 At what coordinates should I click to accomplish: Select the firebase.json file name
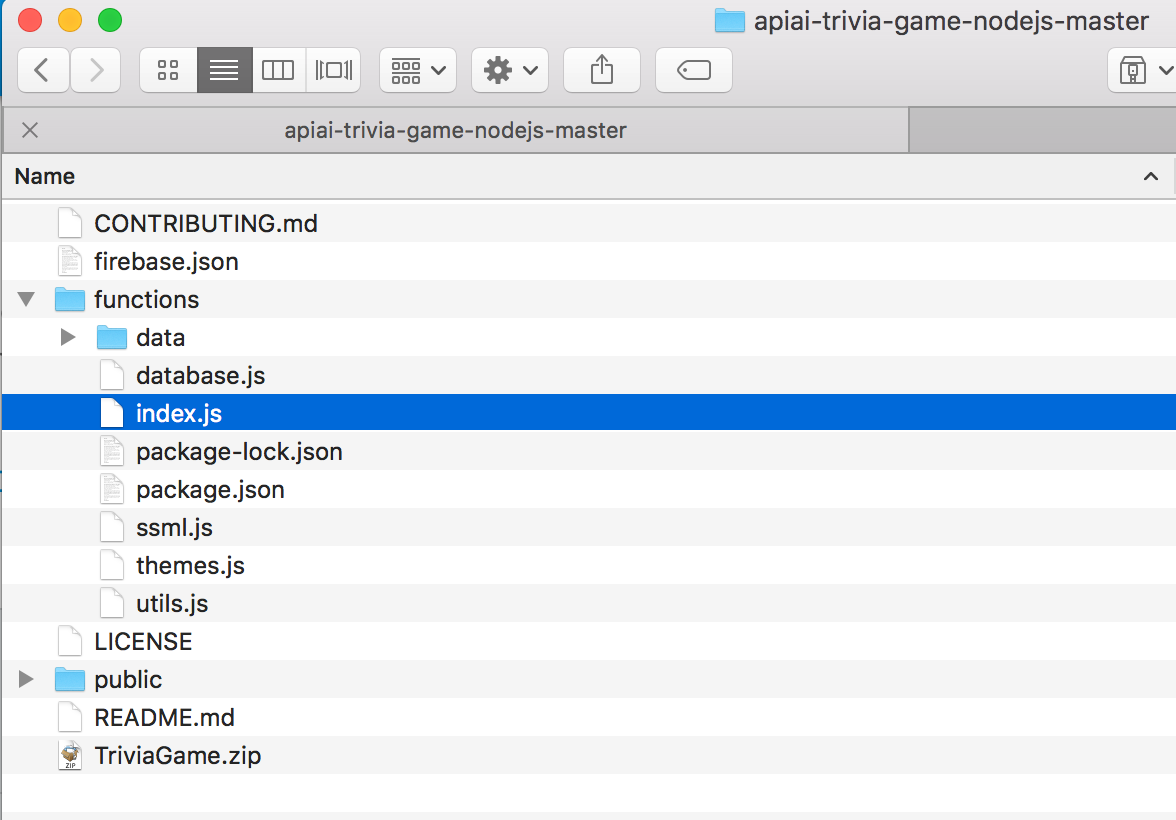click(x=166, y=262)
